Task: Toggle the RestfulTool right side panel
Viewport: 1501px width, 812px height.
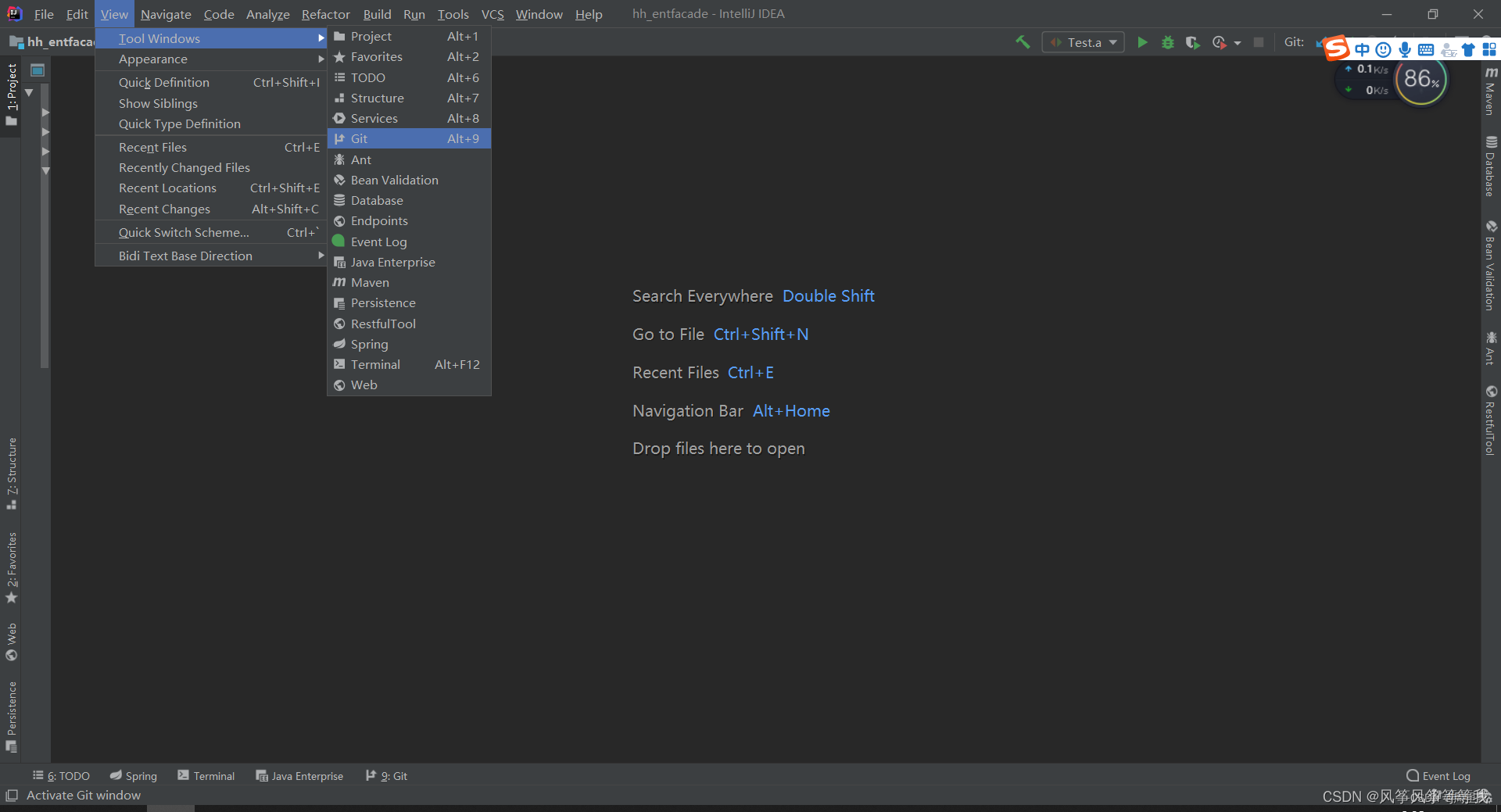Action: (x=1491, y=420)
